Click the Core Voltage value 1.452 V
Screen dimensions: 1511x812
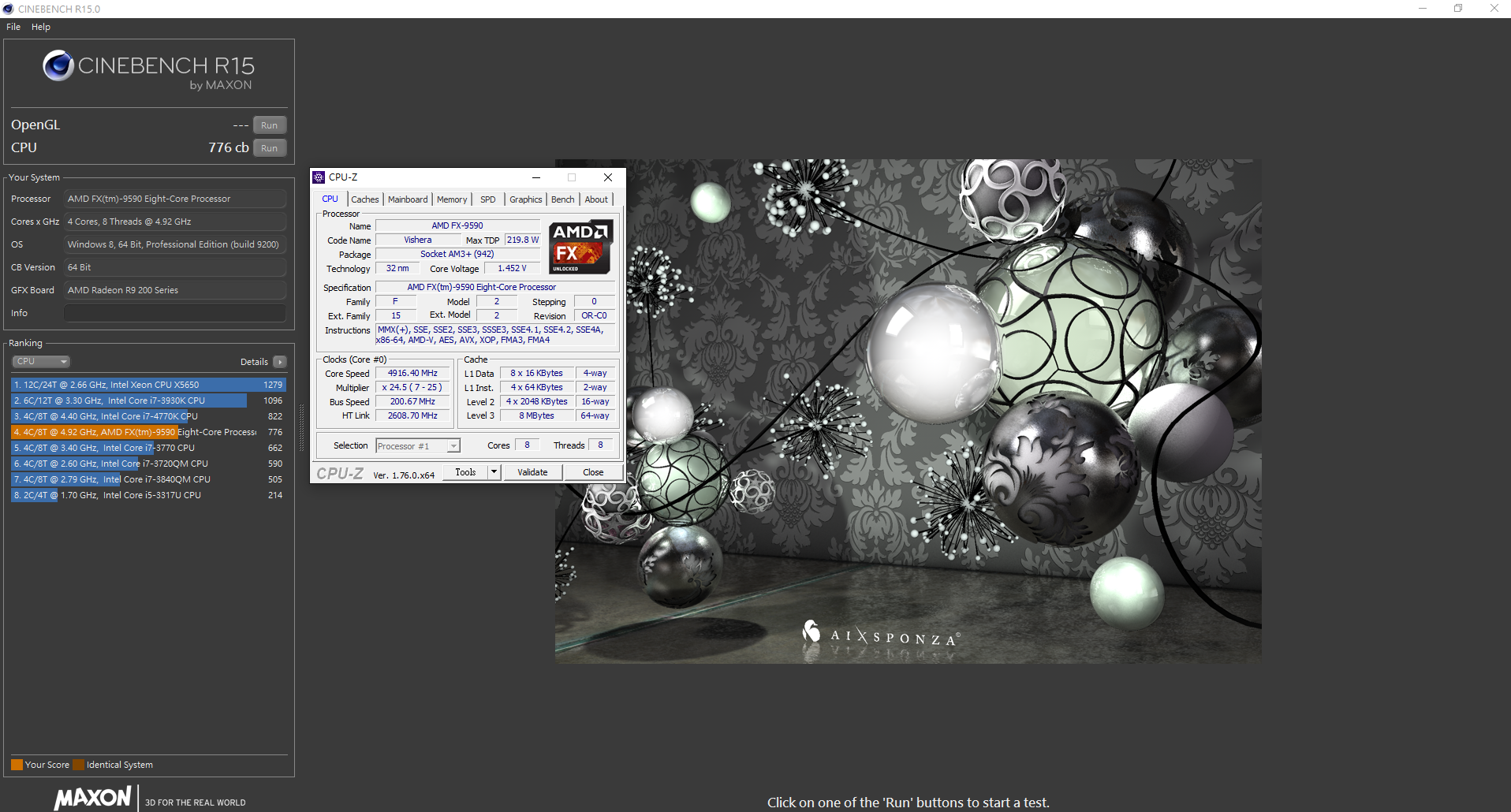(512, 269)
